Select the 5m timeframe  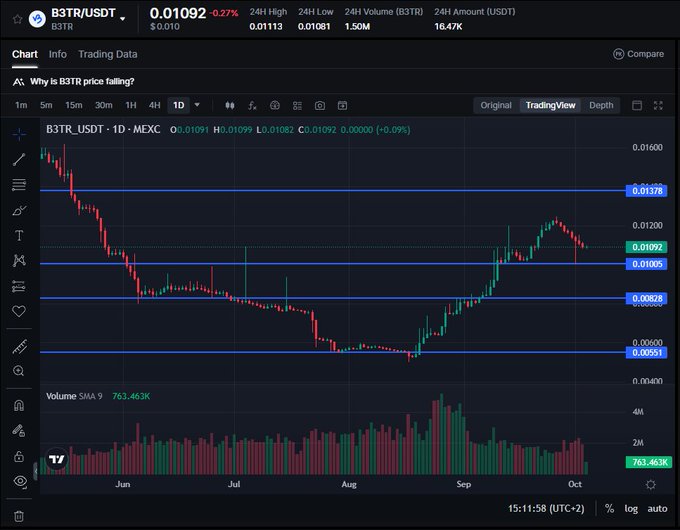(46, 105)
